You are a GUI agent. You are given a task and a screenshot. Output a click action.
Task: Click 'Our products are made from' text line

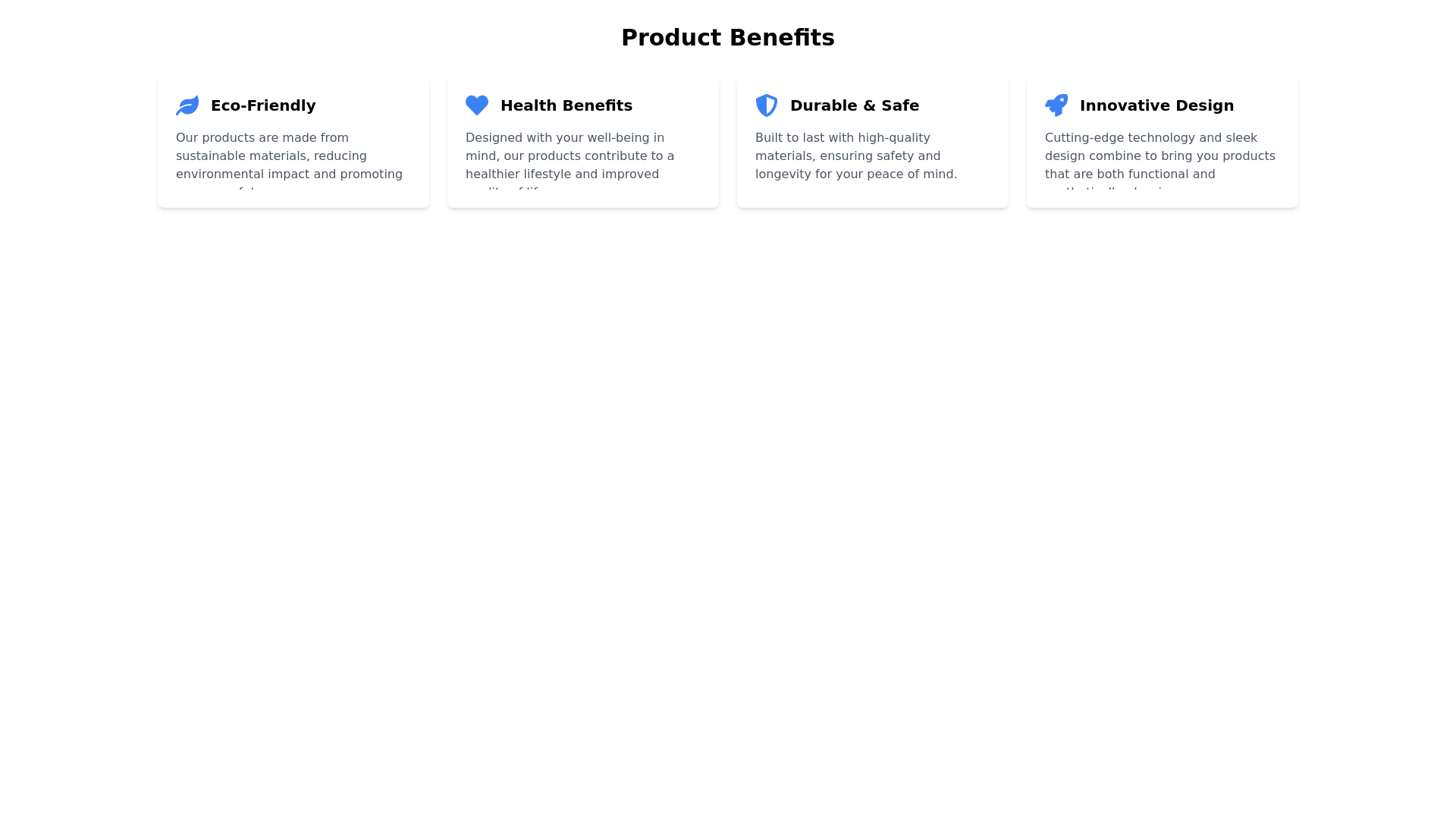click(262, 138)
